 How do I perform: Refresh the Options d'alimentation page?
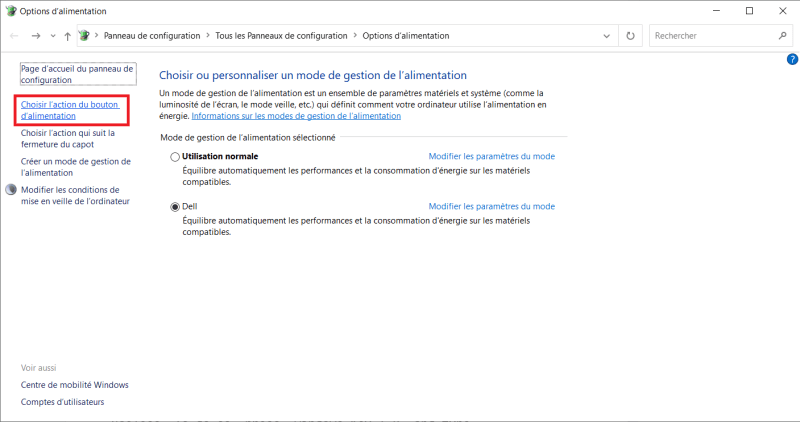point(631,36)
